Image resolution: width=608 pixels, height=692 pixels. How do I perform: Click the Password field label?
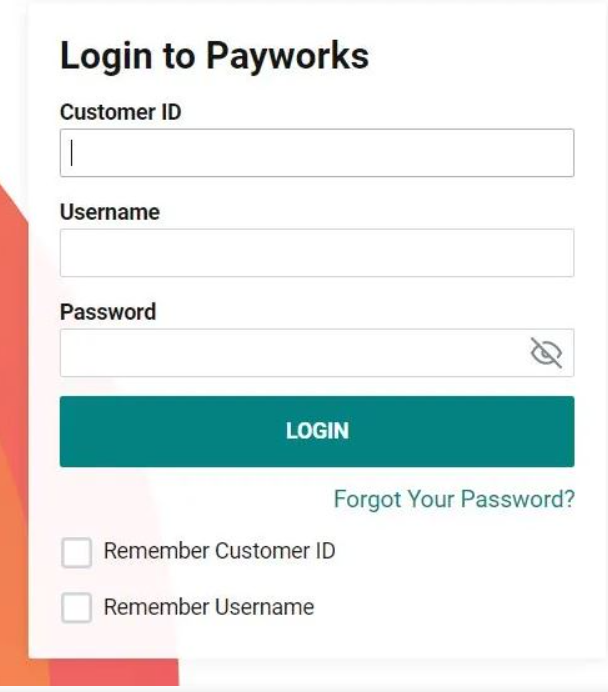108,312
